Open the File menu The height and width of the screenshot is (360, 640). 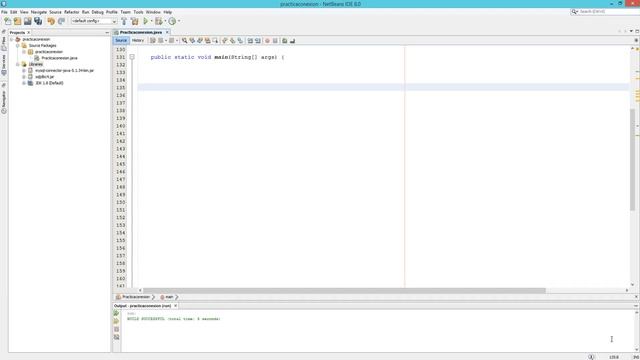coord(4,12)
